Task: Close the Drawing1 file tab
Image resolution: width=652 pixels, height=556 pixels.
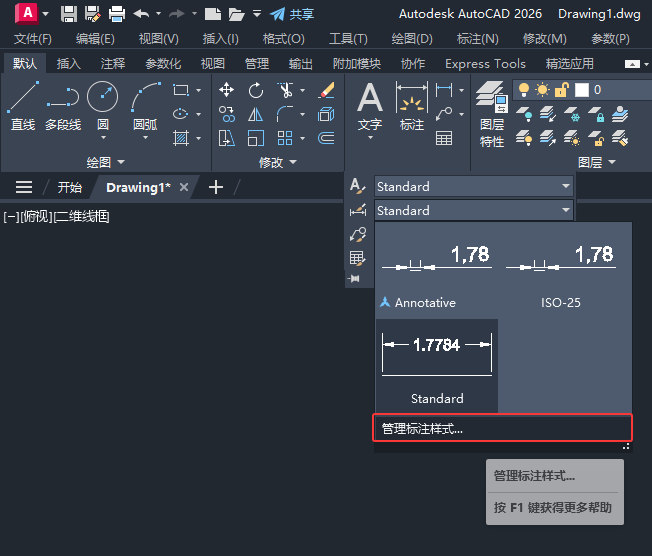Action: [184, 187]
